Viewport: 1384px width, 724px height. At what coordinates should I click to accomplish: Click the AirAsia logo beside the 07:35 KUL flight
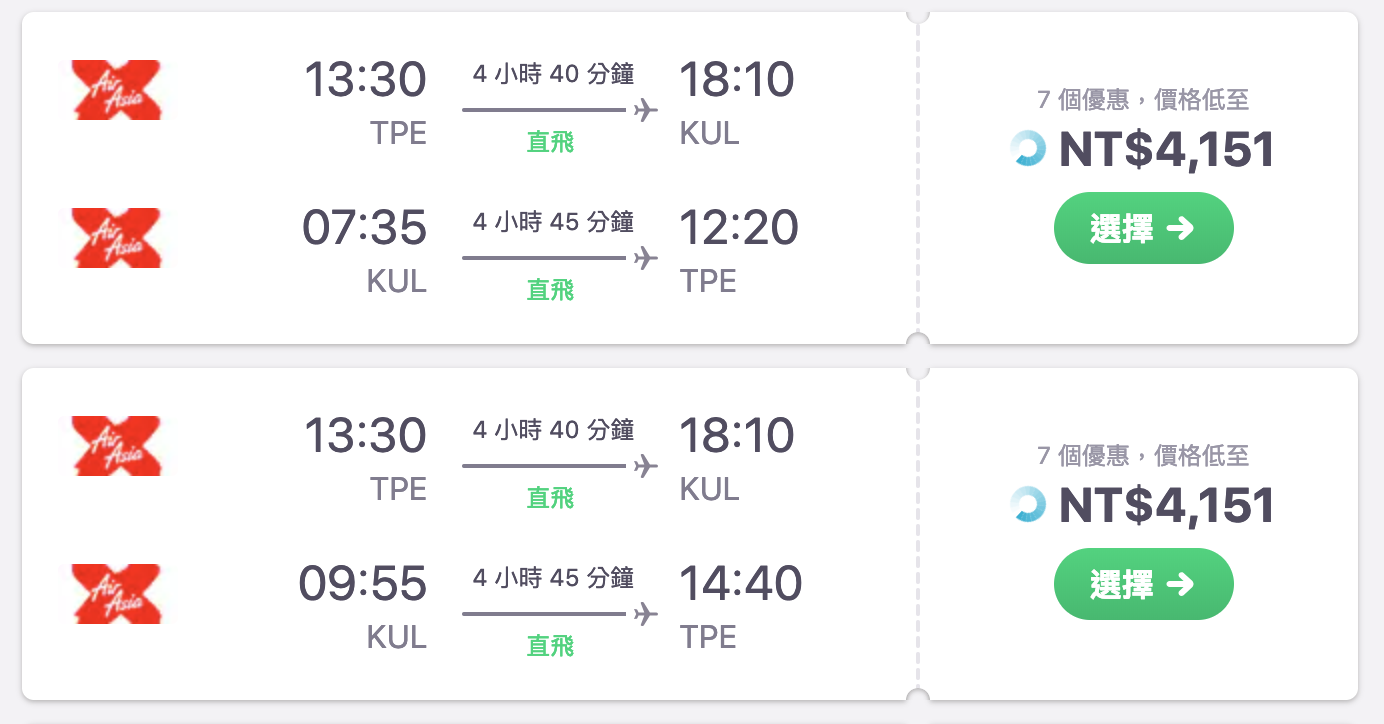pyautogui.click(x=116, y=238)
